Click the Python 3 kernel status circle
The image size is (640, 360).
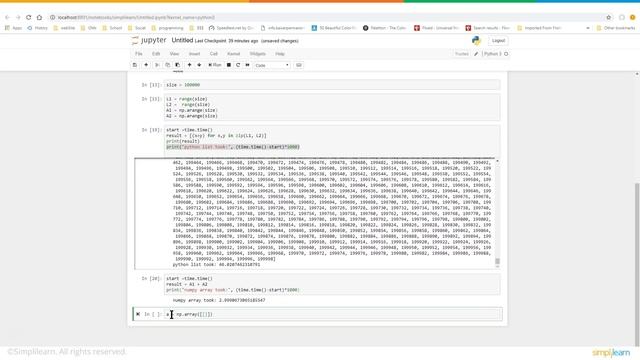pos(506,54)
